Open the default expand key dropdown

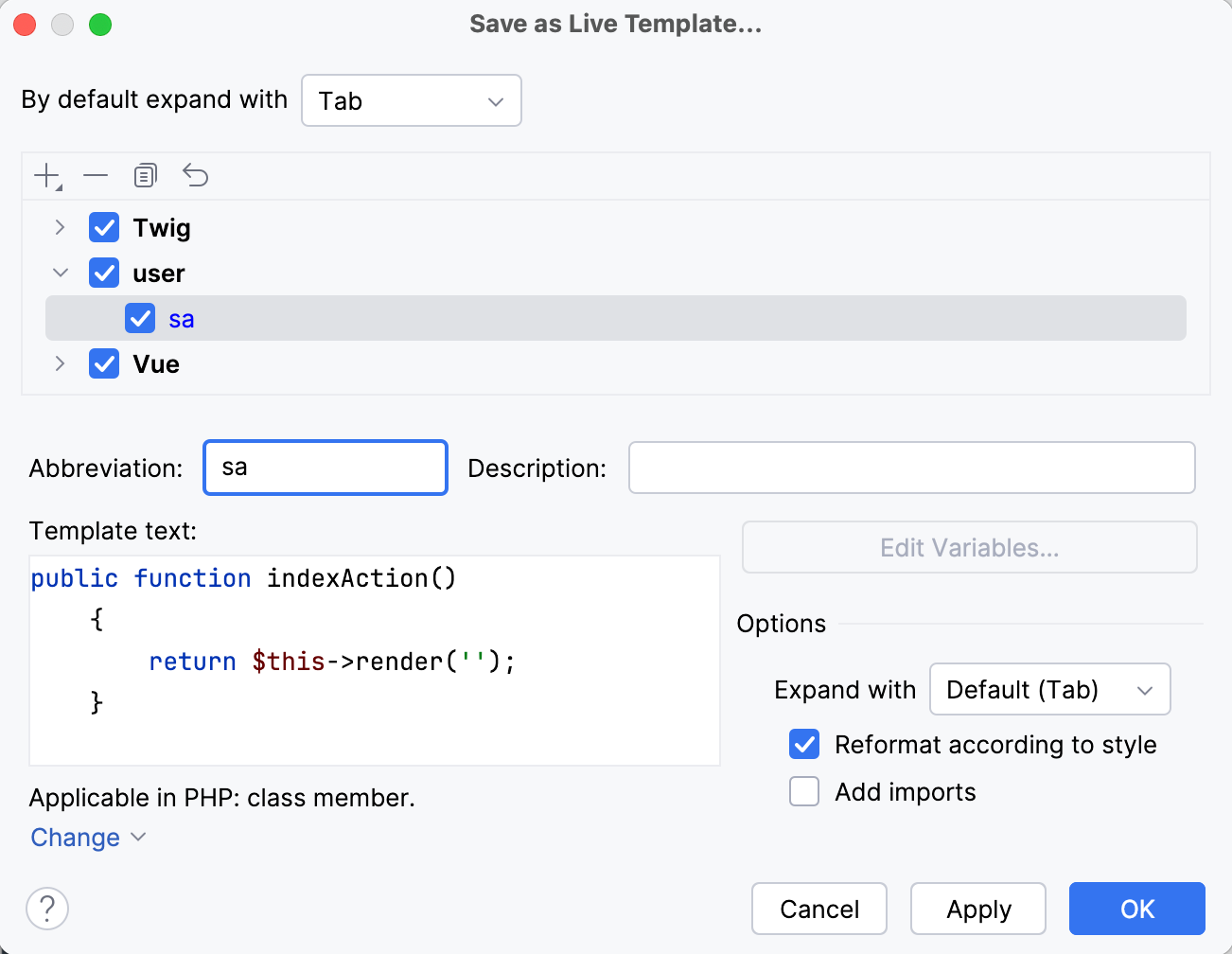pos(411,100)
